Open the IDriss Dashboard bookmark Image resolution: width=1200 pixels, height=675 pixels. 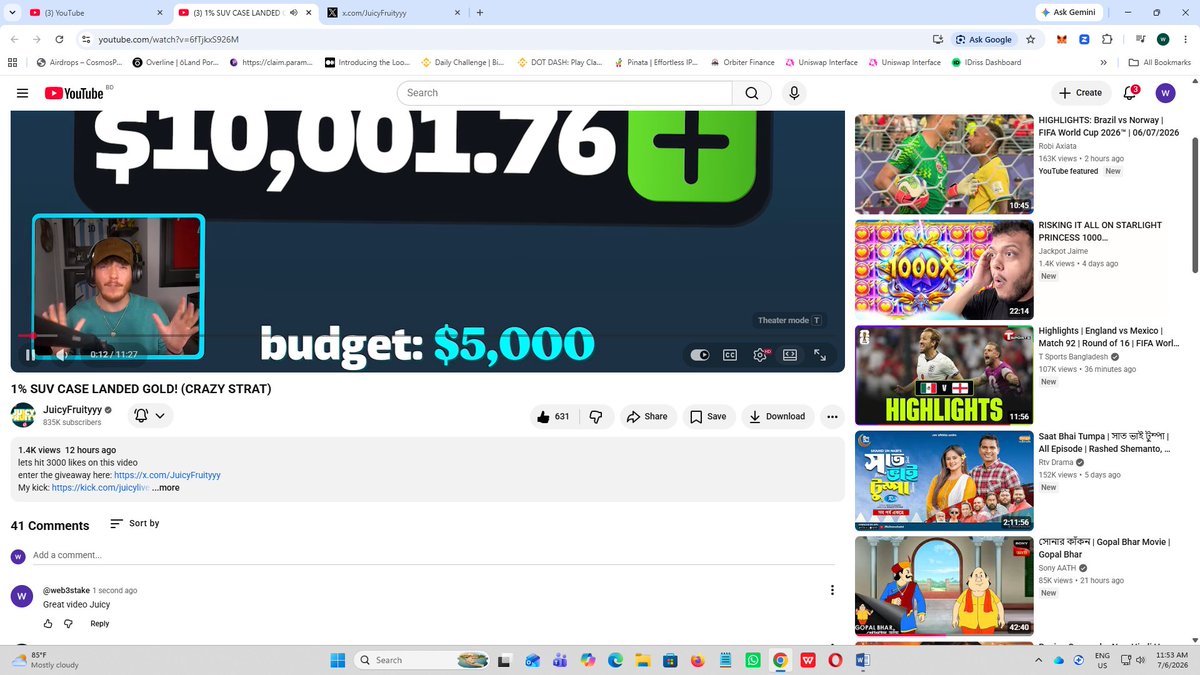coord(986,62)
